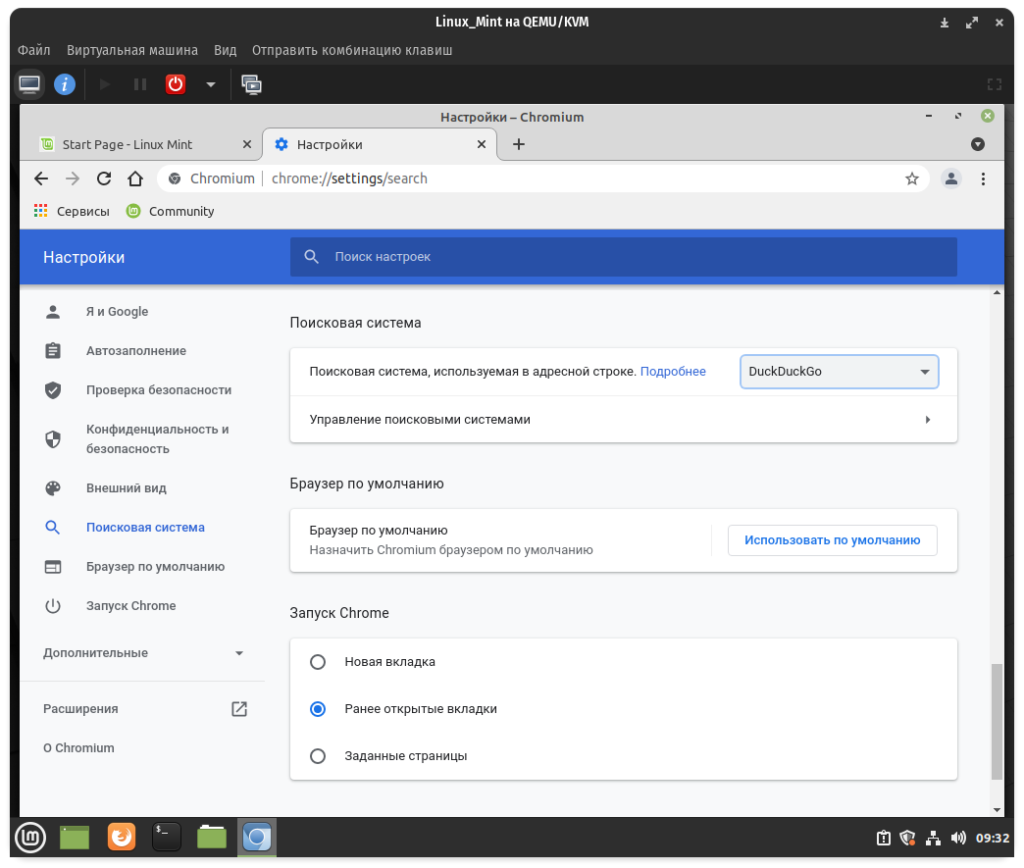Click the home button icon in the toolbar

point(135,179)
